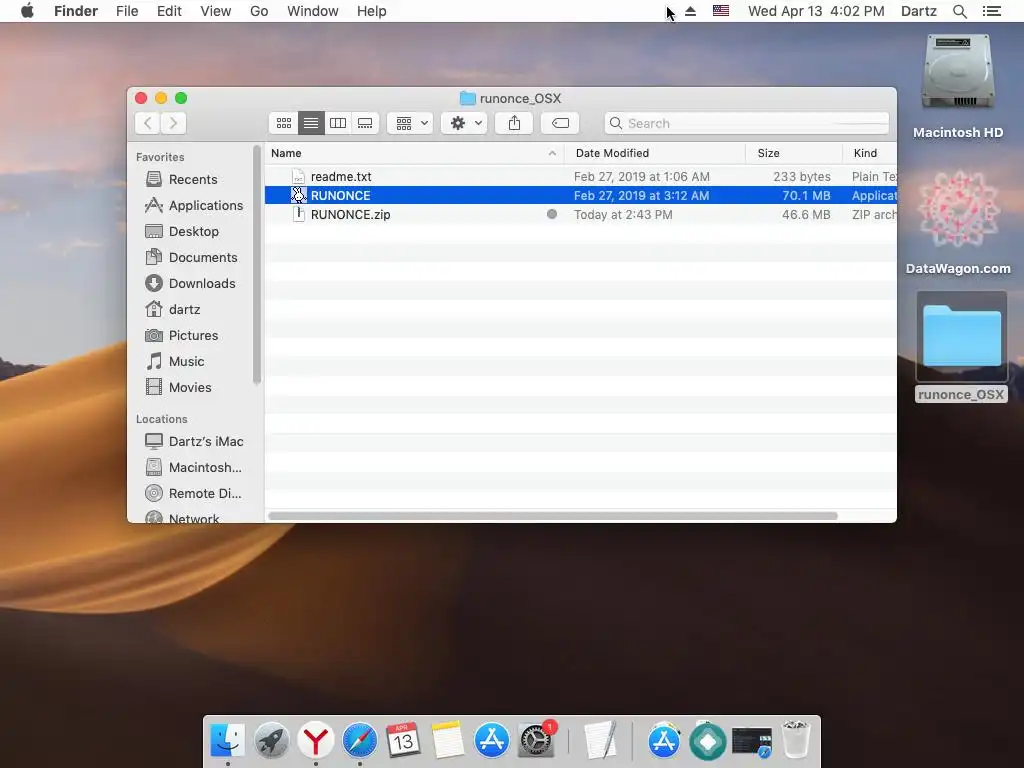
Task: Open the Go menu
Action: (259, 11)
